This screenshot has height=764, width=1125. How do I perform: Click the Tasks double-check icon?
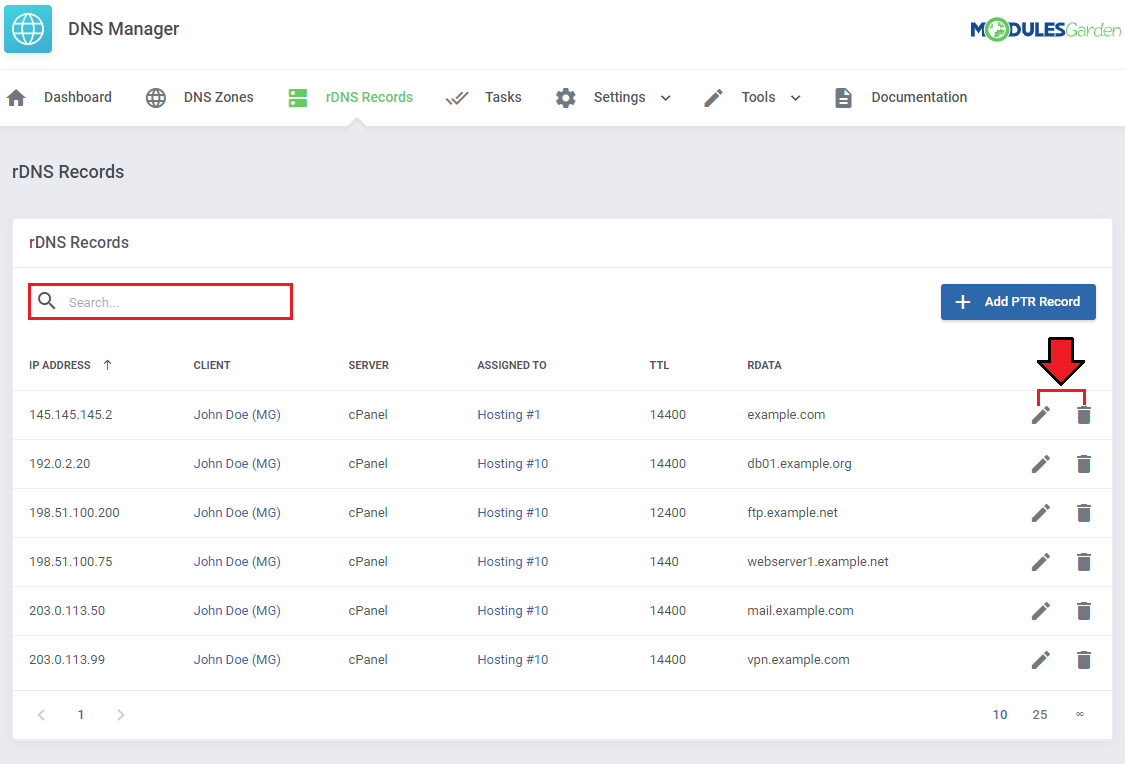click(457, 98)
